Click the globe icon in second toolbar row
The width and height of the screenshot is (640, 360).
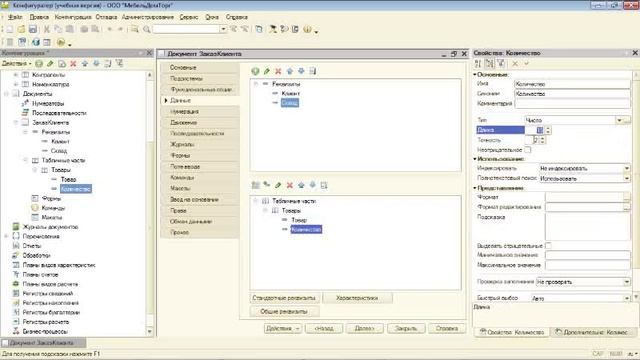click(36, 42)
